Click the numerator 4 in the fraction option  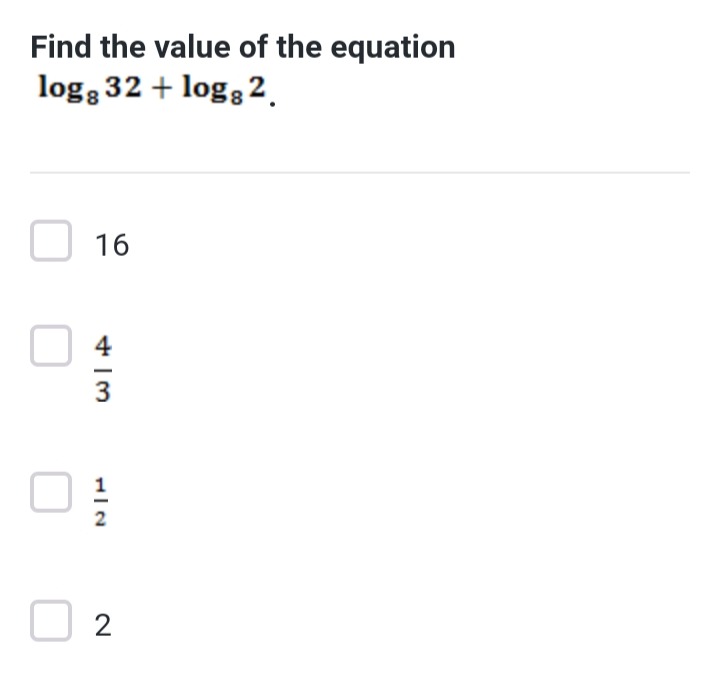click(x=103, y=347)
